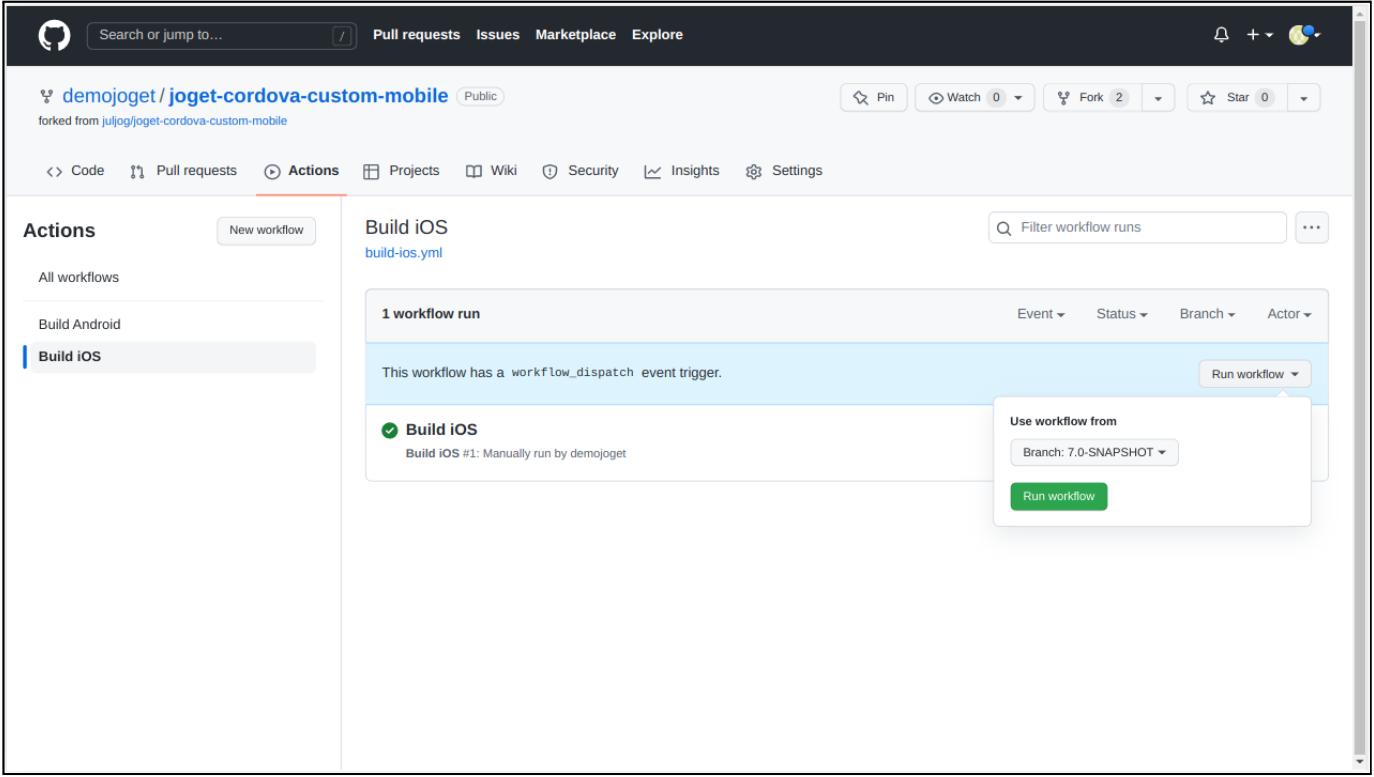Click the New workflow button
Screen dimensions: 1374x777
click(x=266, y=230)
